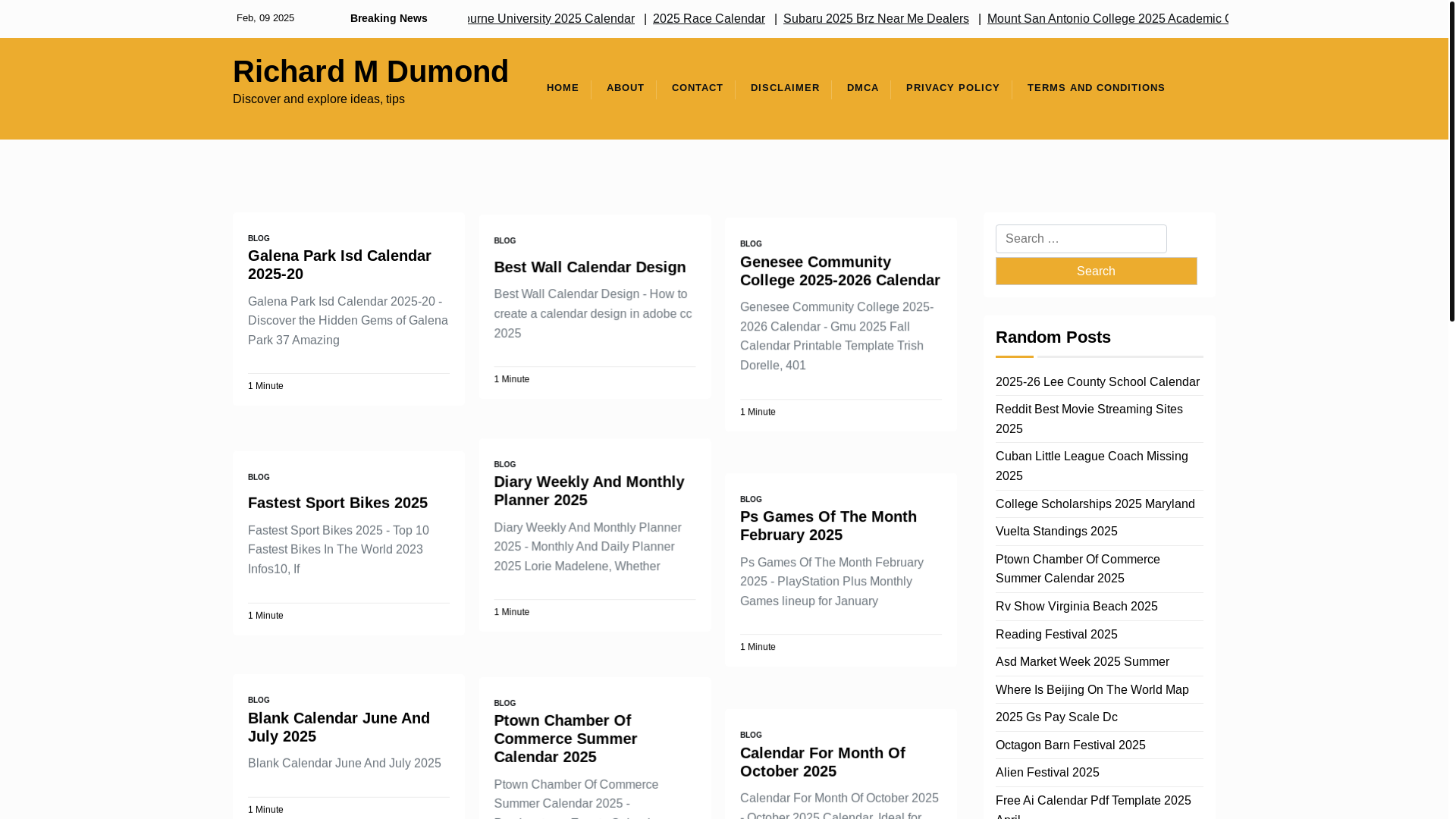Open the Disclaimer page

(x=785, y=88)
